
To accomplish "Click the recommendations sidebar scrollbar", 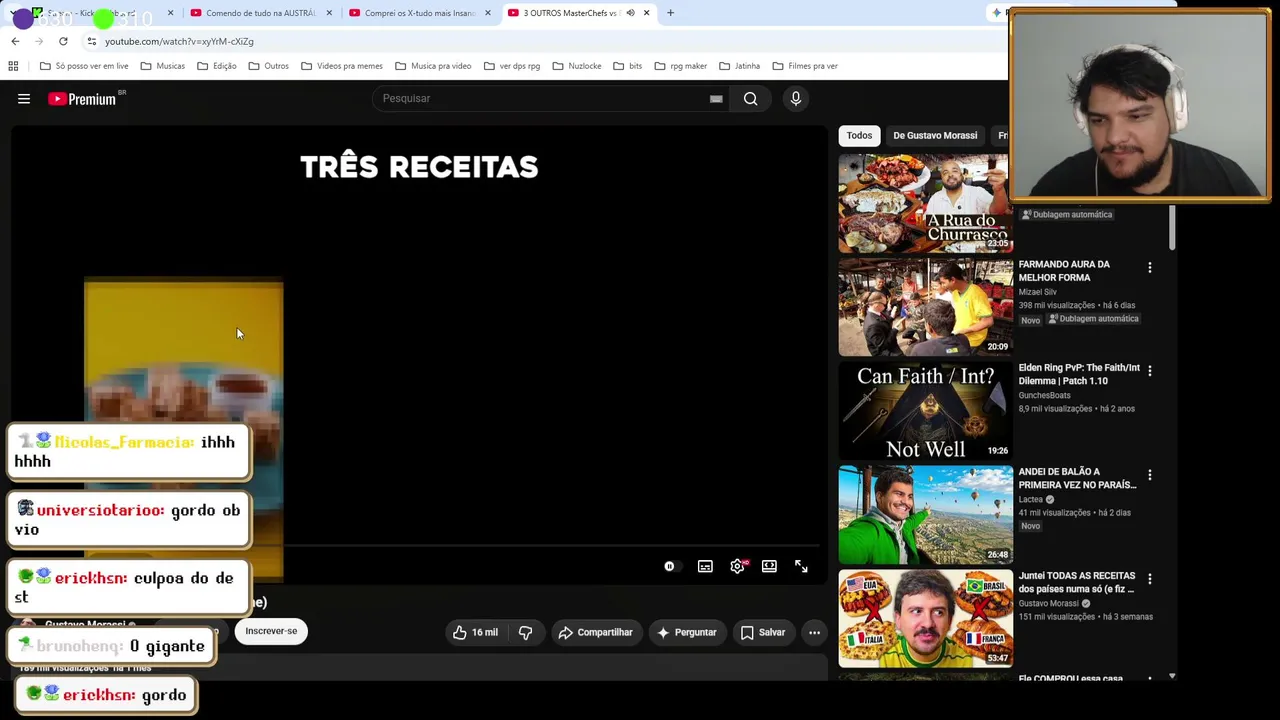I will (1172, 230).
